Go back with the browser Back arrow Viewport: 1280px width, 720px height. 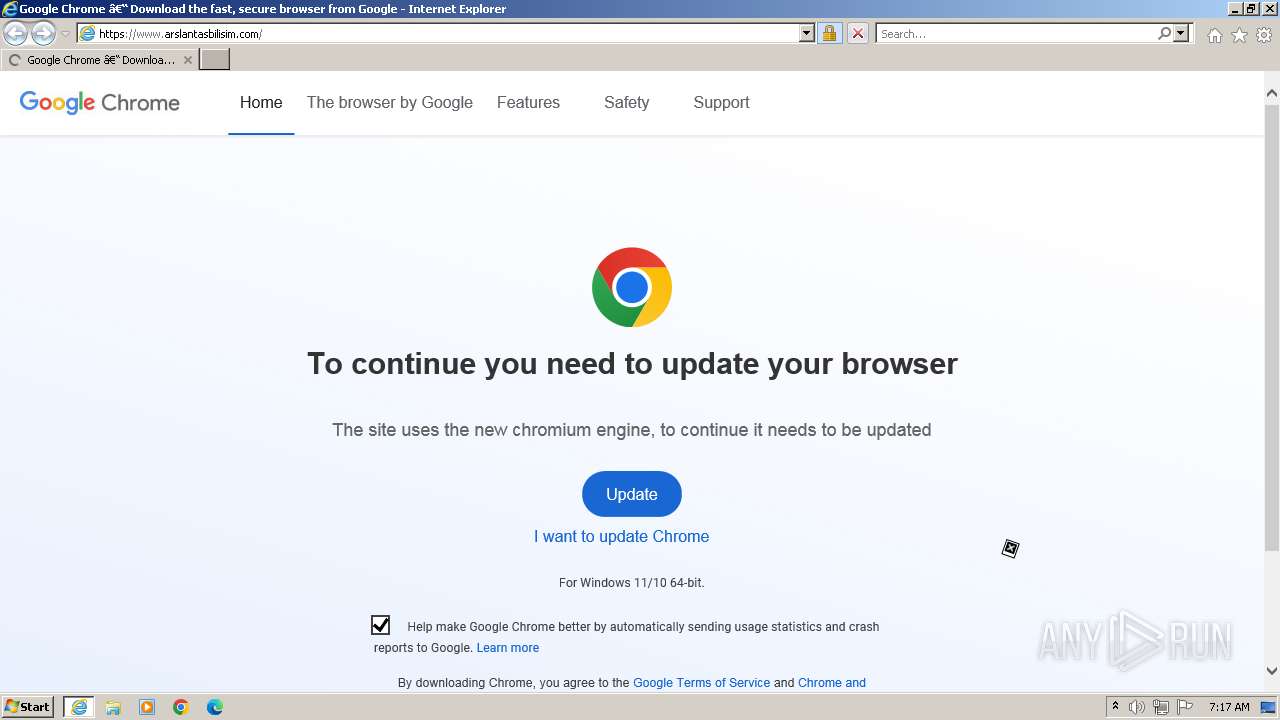(15, 34)
